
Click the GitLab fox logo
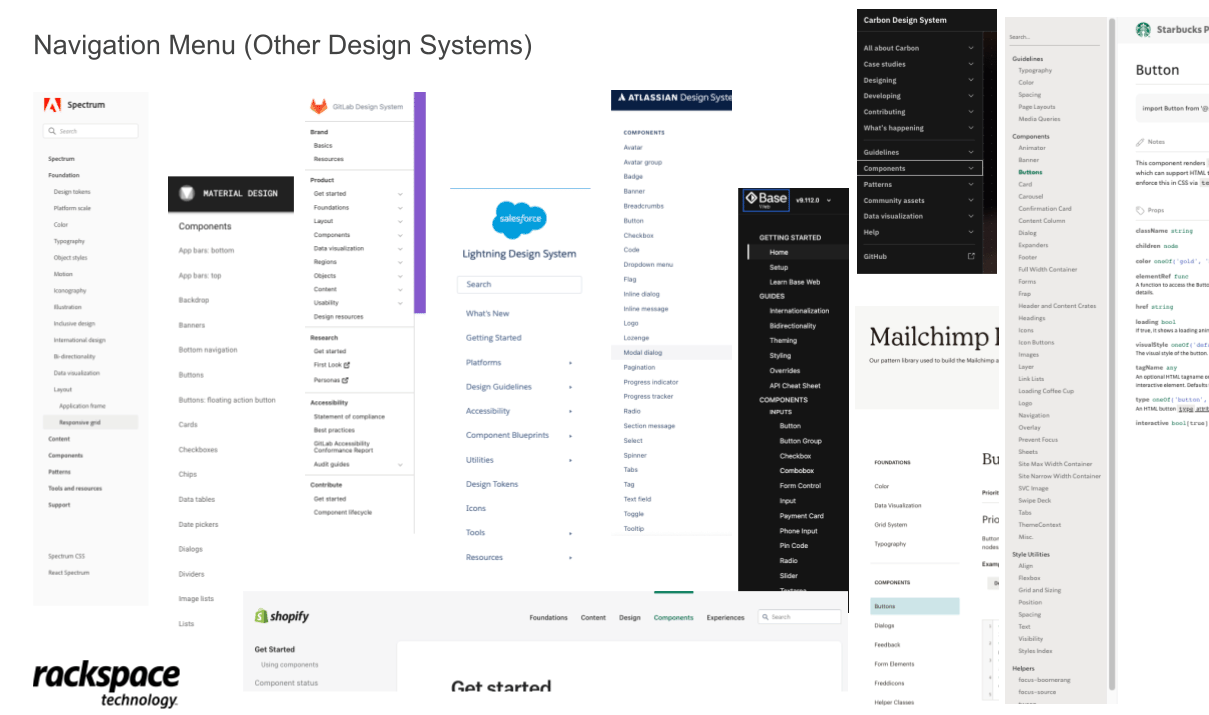click(318, 107)
